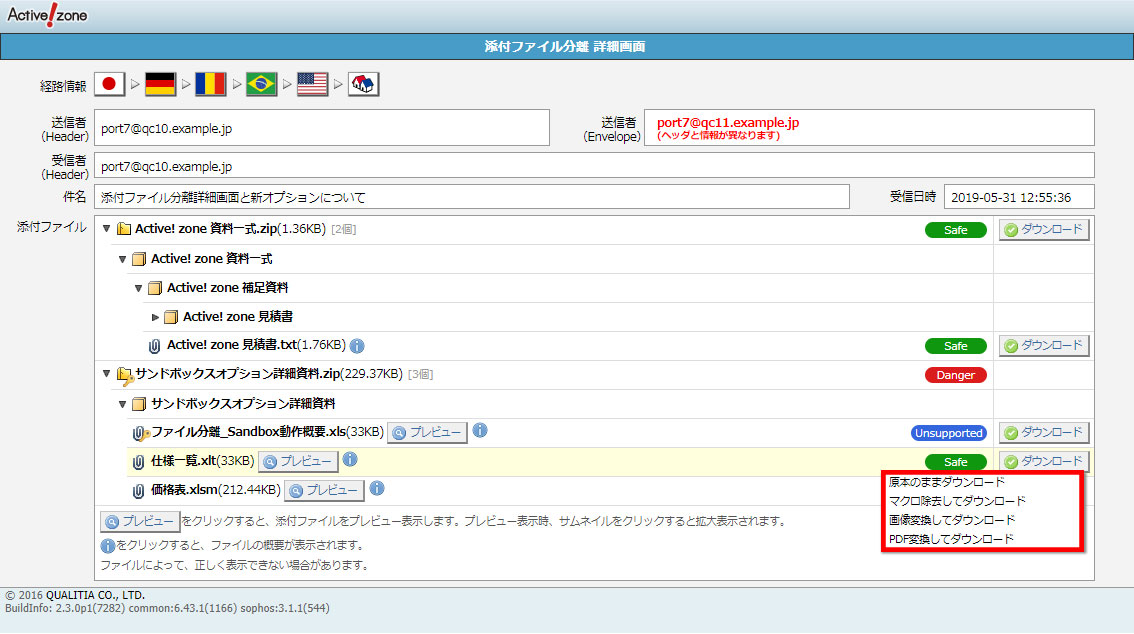
Task: Click the home icon ending the route
Action: (x=362, y=85)
